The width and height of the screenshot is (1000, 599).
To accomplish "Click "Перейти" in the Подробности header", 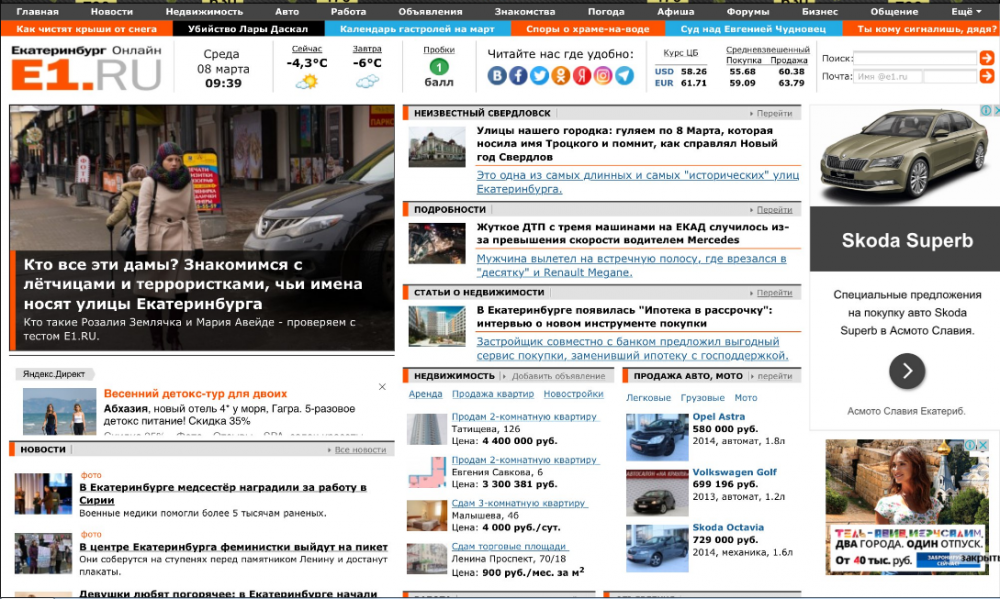I will 774,210.
